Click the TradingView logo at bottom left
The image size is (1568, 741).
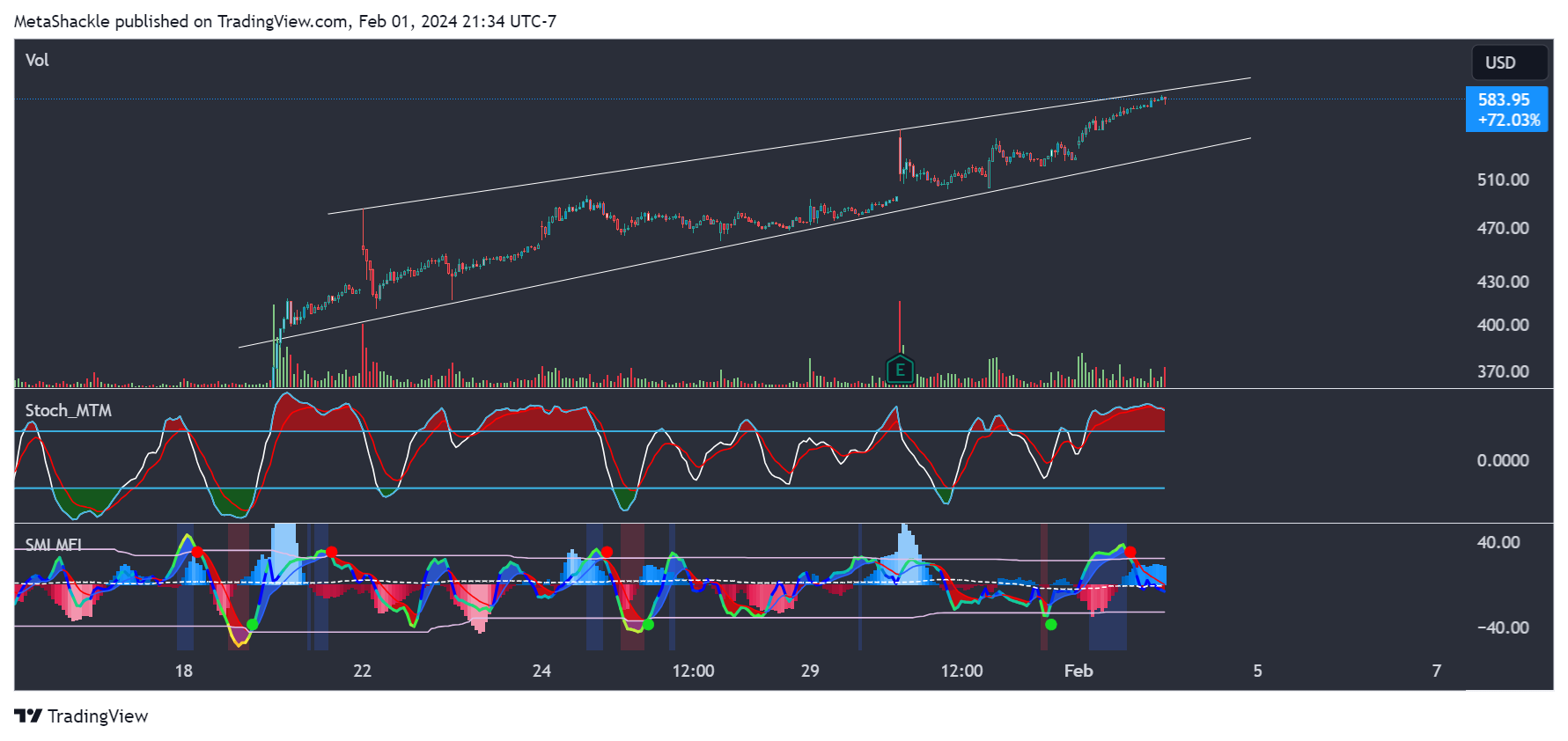tap(82, 715)
